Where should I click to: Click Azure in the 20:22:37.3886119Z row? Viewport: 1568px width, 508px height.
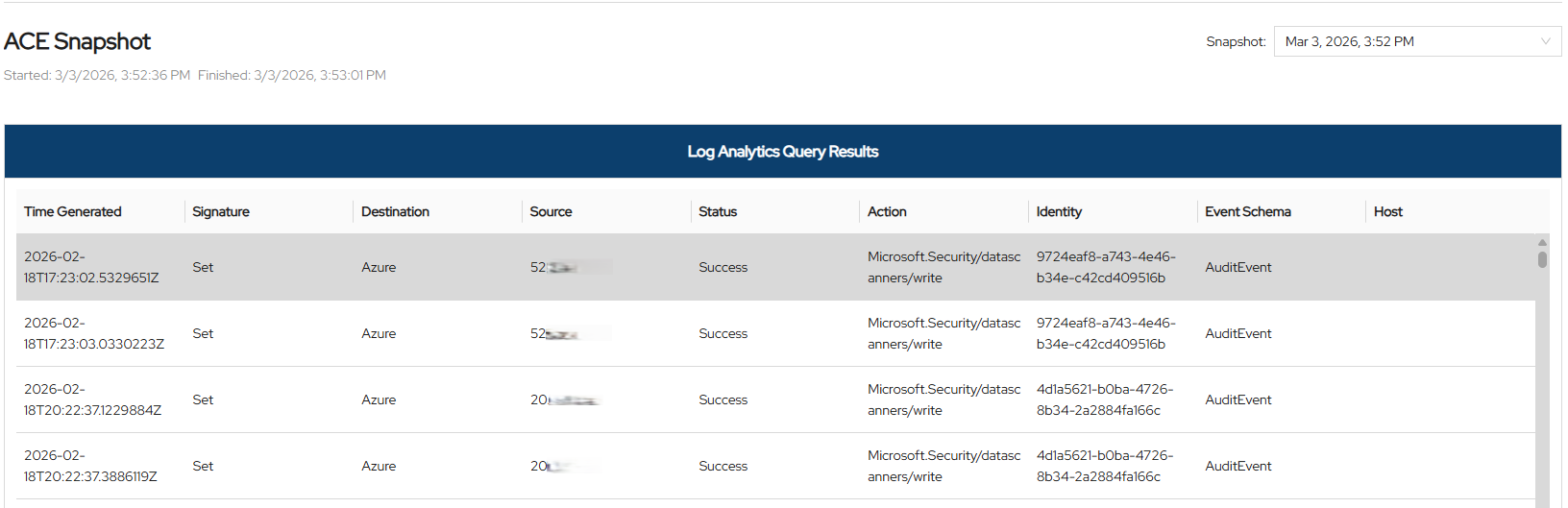pyautogui.click(x=379, y=466)
